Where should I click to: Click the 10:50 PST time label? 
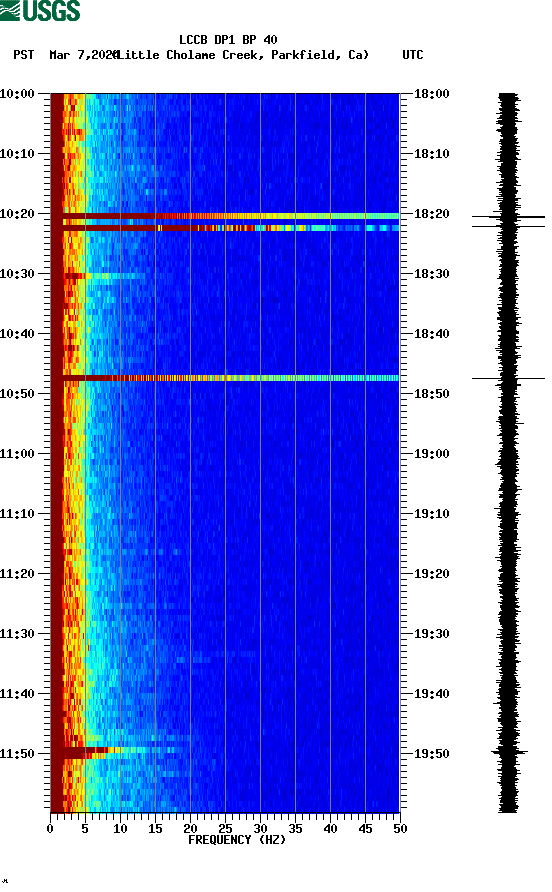17,394
